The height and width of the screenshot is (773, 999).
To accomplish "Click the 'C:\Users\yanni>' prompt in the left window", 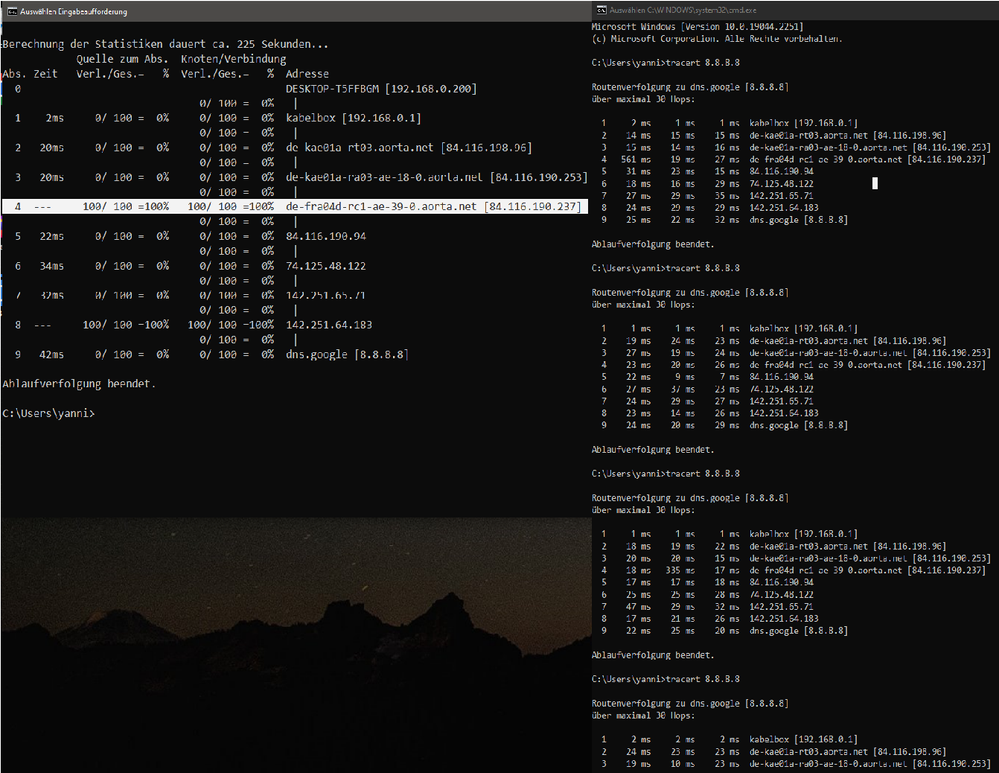I will 48,414.
